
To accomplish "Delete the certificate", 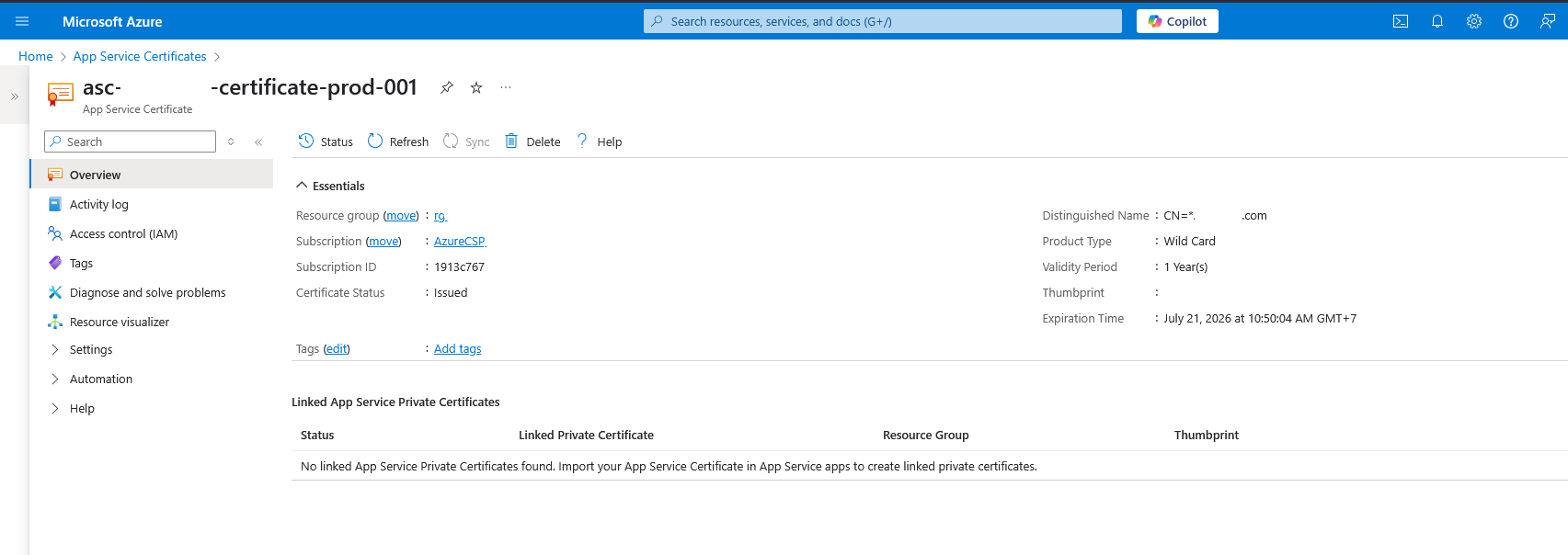I will [532, 142].
